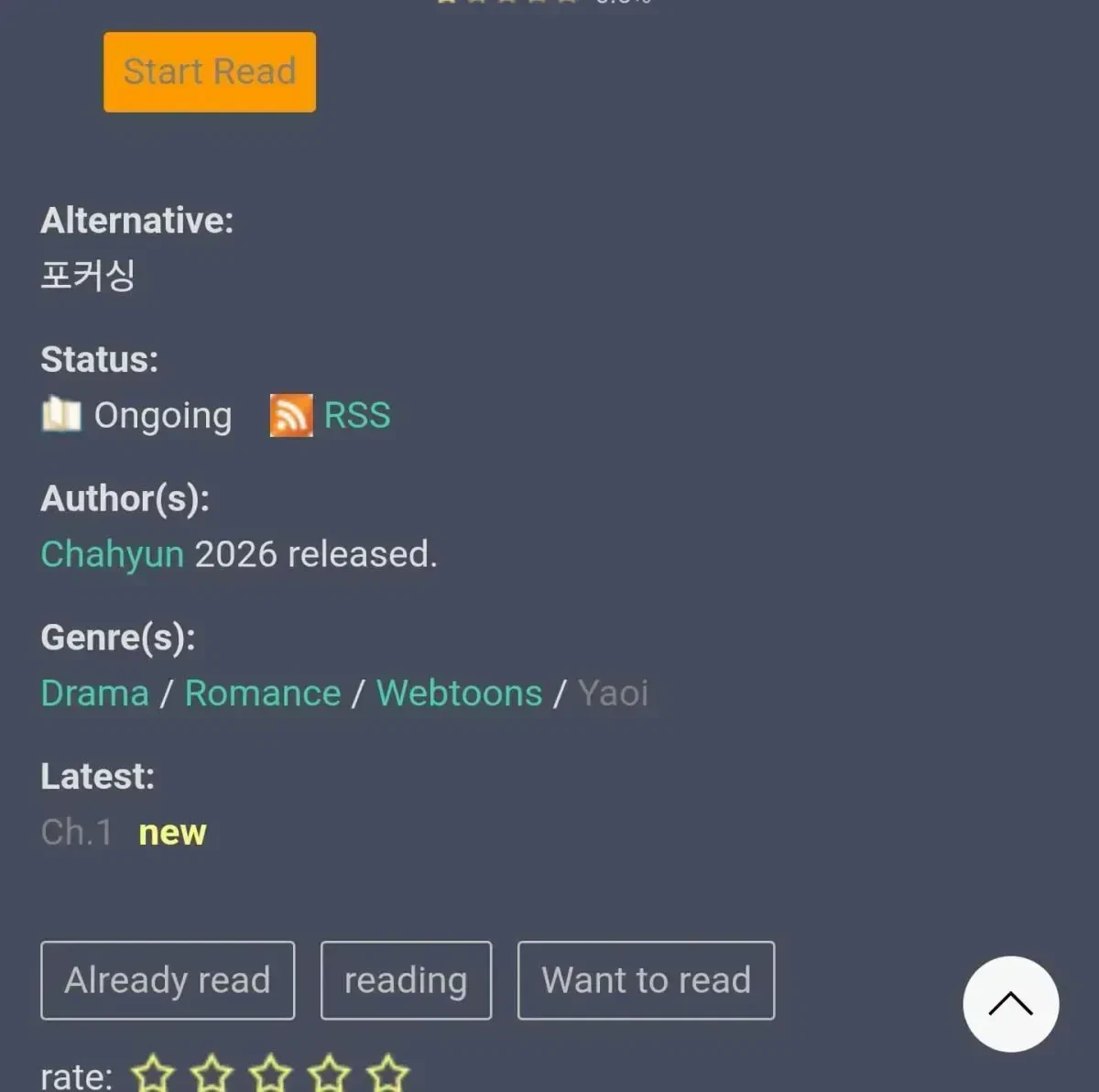The width and height of the screenshot is (1099, 1092).
Task: Browse the Romance genre
Action: coord(263,693)
